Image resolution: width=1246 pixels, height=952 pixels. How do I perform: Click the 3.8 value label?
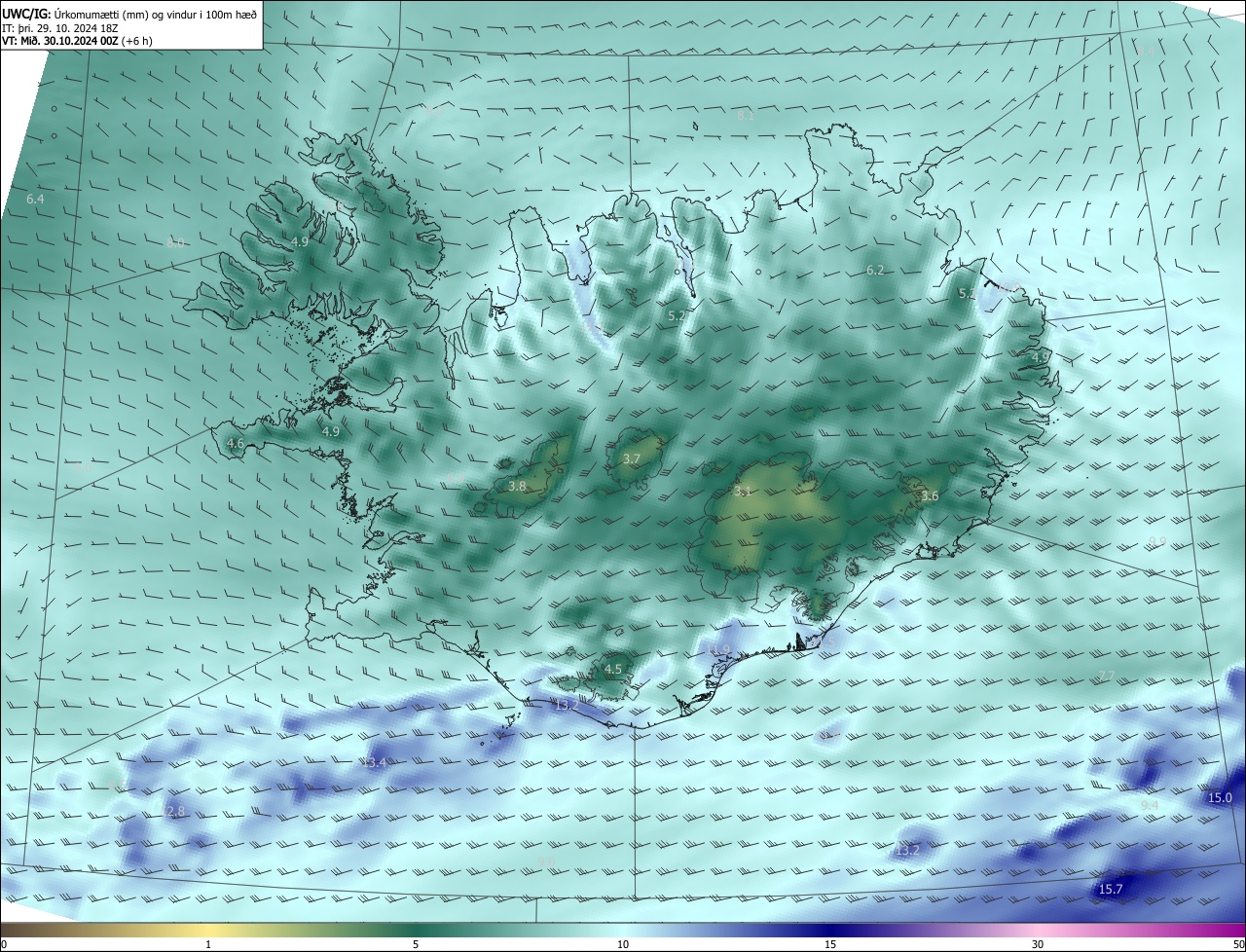518,486
